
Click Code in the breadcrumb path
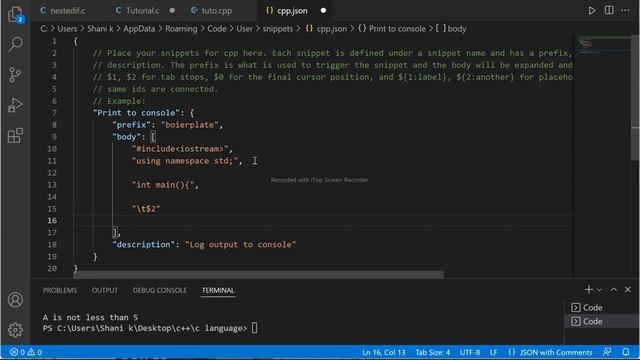217,29
